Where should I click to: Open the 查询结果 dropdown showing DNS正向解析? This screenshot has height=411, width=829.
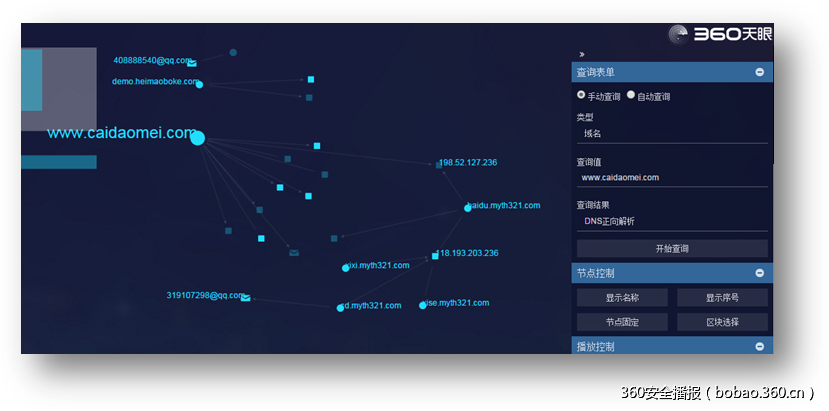click(671, 221)
